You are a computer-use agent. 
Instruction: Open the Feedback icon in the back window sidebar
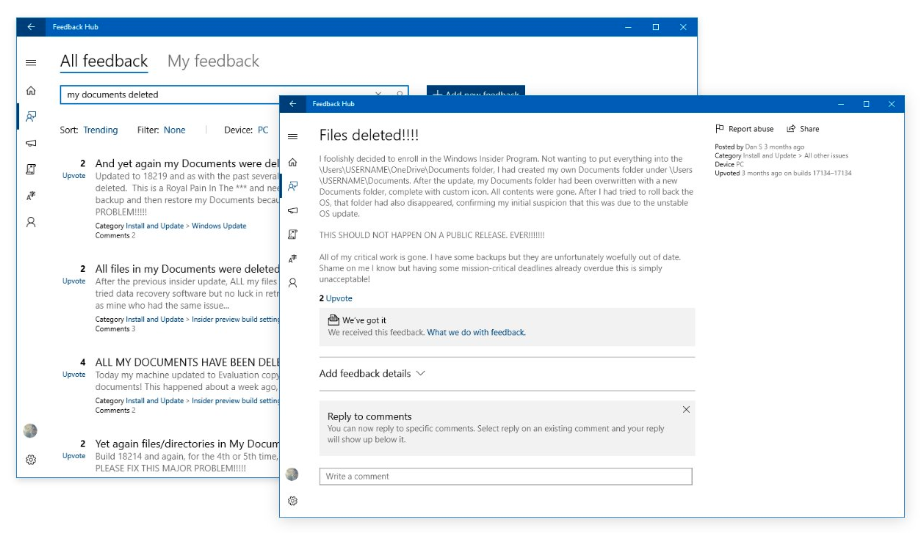[x=31, y=117]
